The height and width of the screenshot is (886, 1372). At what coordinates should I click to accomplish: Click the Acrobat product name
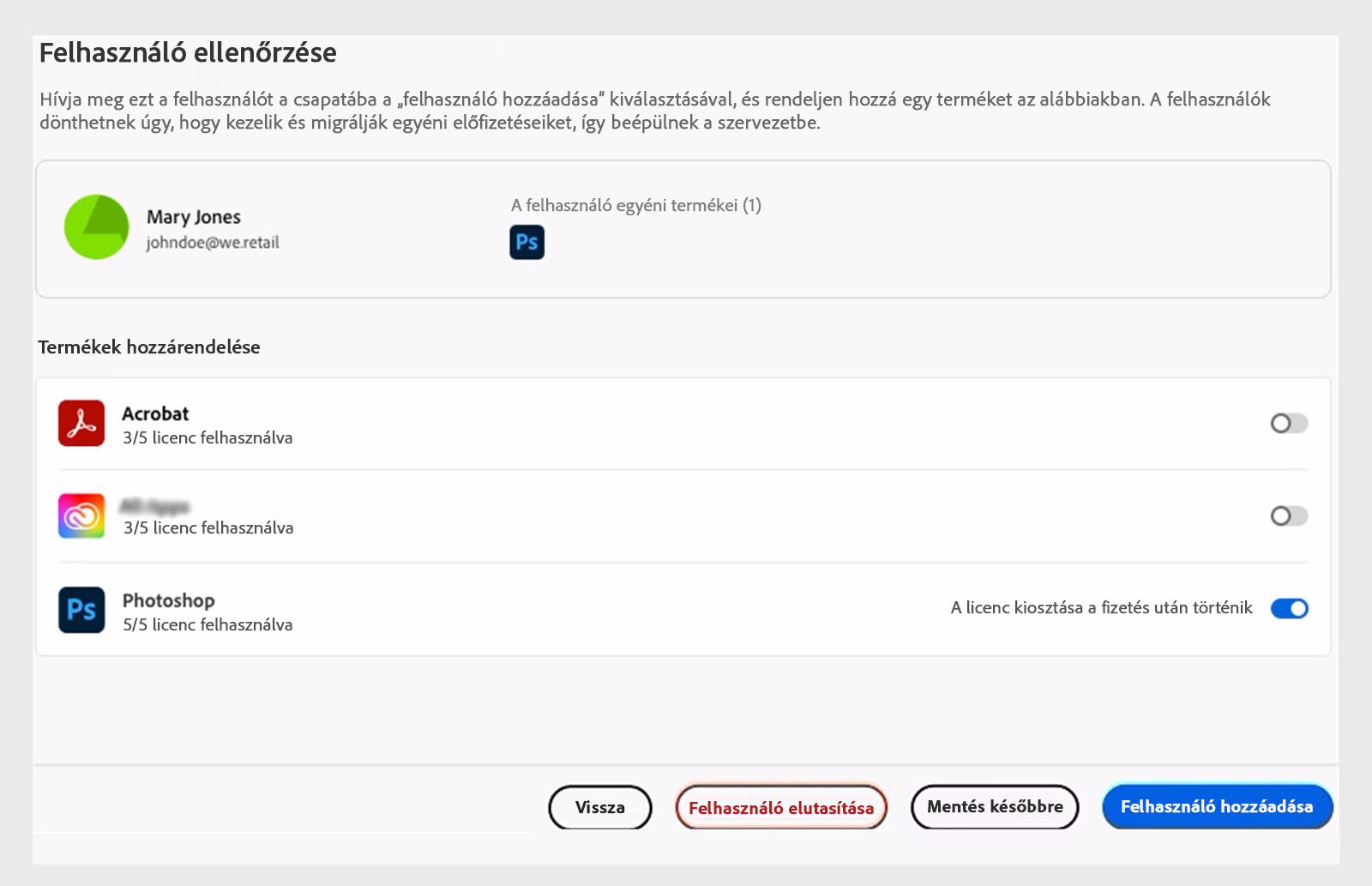(x=155, y=413)
